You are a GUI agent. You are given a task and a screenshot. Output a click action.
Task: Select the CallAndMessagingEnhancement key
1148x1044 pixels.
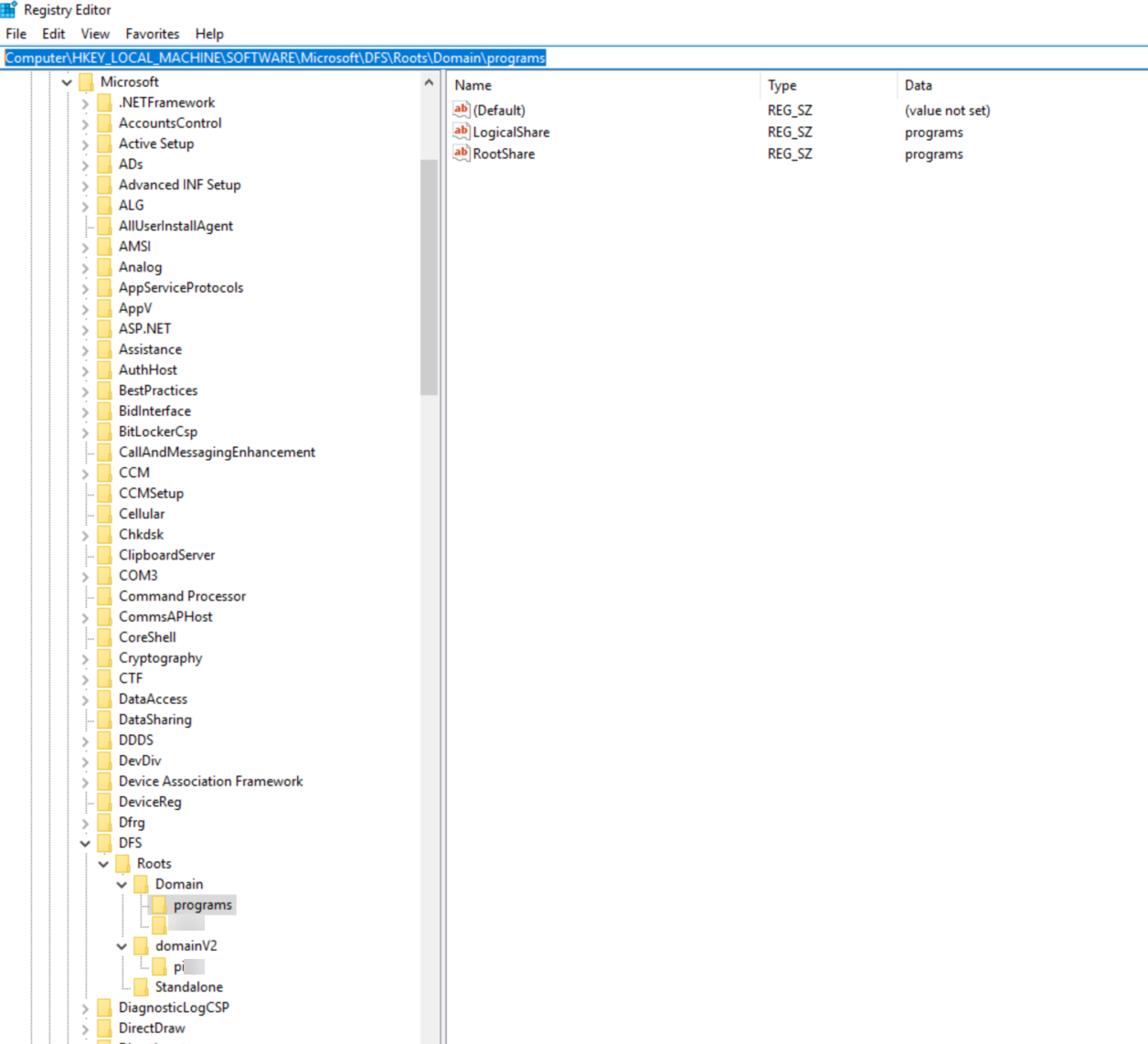click(217, 453)
